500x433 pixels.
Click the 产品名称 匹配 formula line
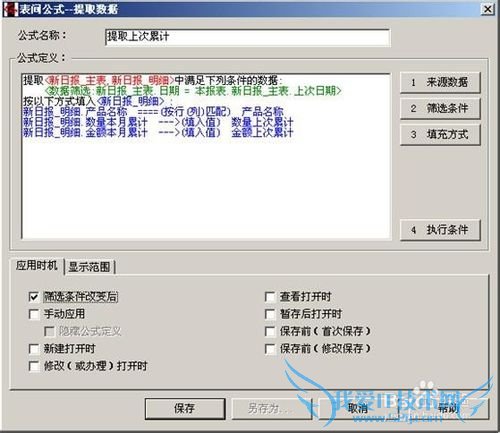pos(153,111)
